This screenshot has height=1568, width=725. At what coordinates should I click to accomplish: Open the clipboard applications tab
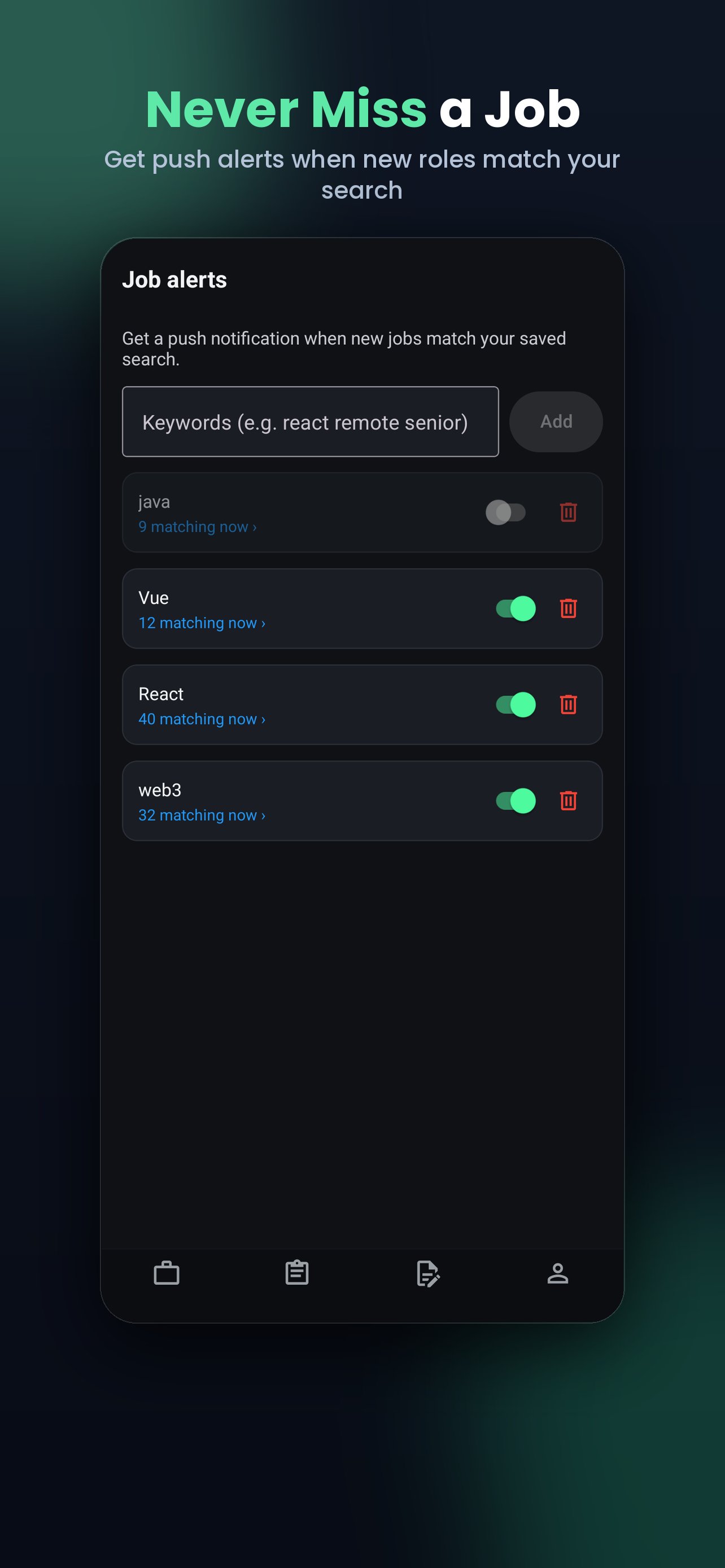pos(297,1273)
